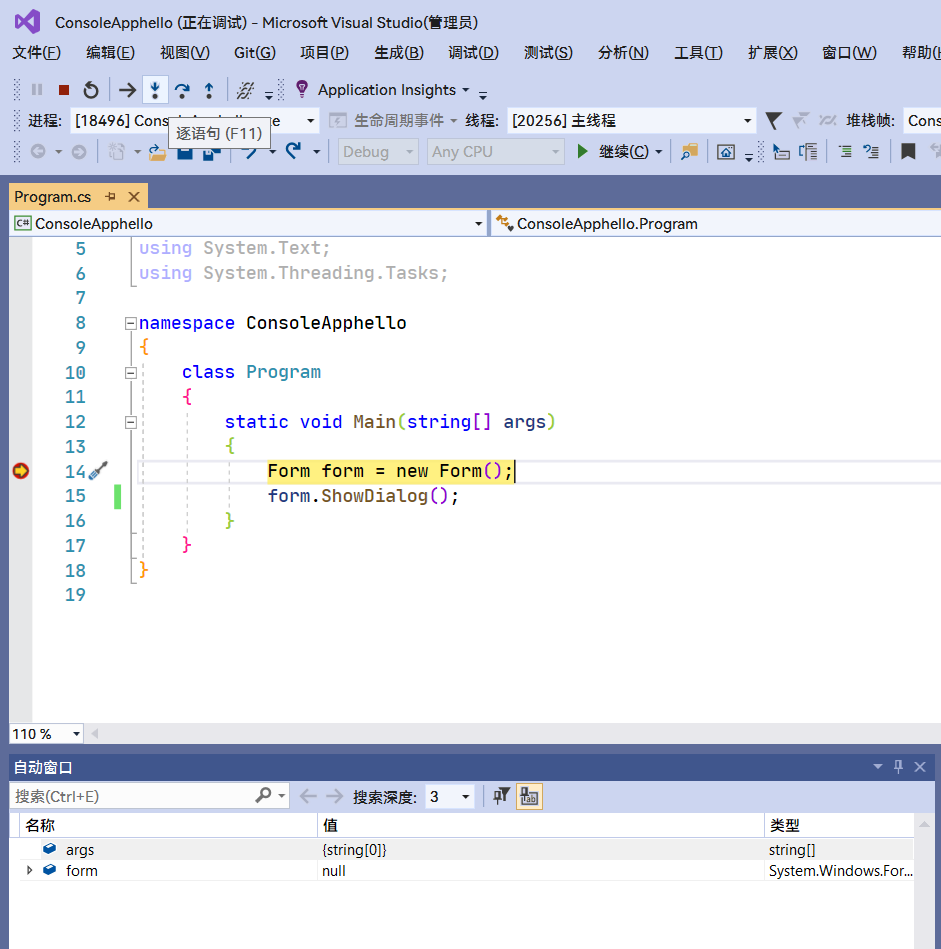Screen dimensions: 941x949
Task: Click the Step Over icon
Action: coord(182,90)
